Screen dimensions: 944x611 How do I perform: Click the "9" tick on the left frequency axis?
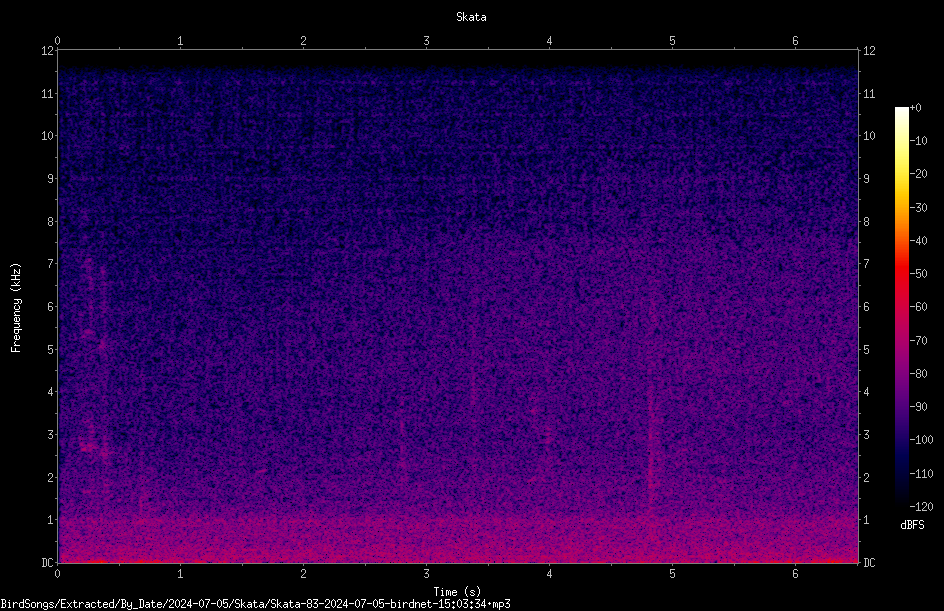tap(50, 179)
